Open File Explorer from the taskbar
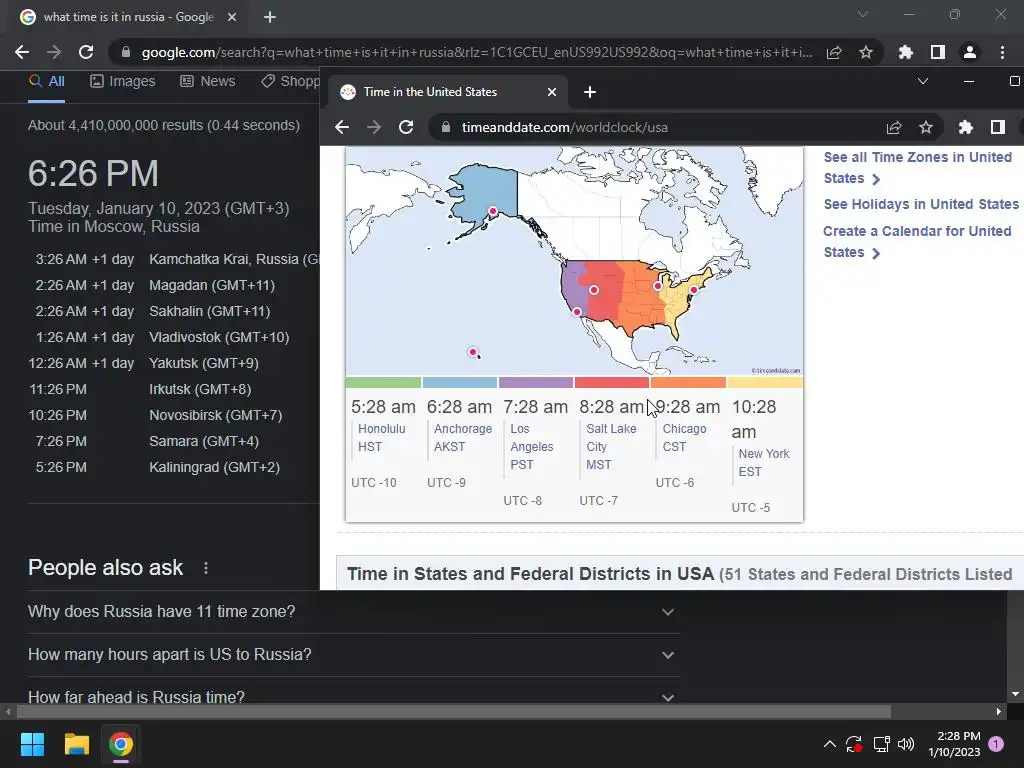Viewport: 1024px width, 768px height. [x=76, y=744]
